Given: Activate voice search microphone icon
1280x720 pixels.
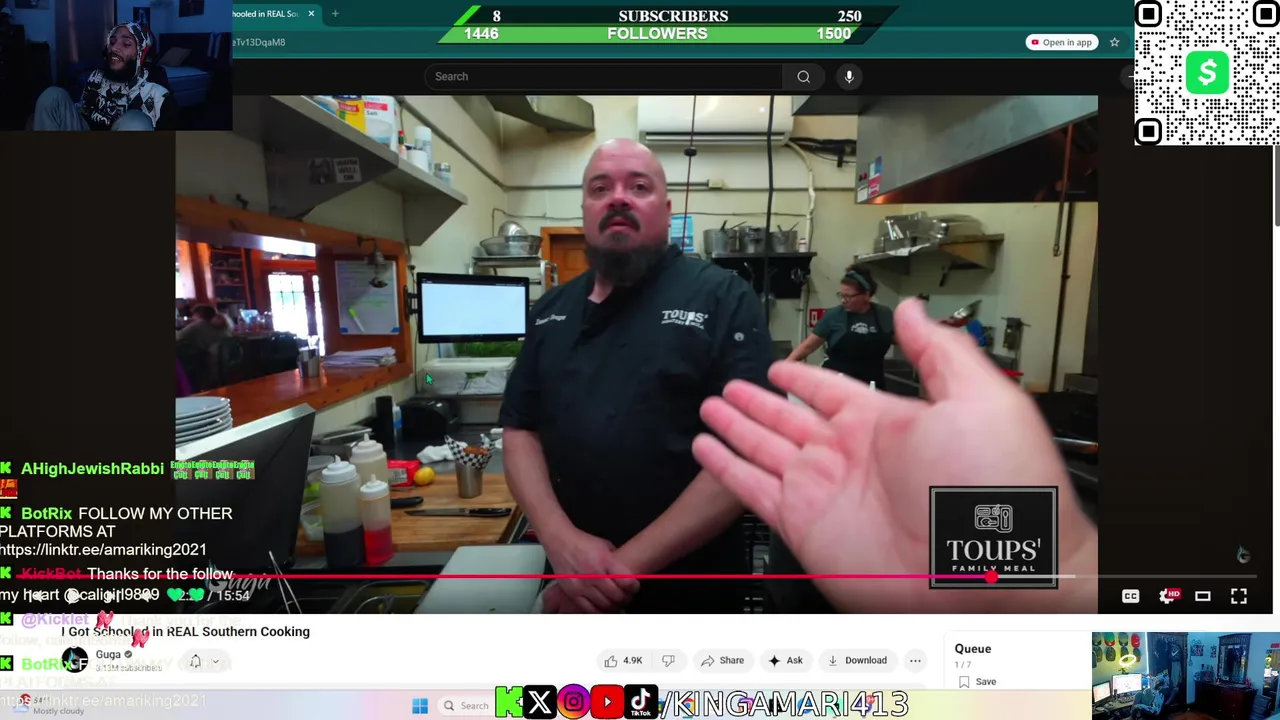Looking at the screenshot, I should point(849,77).
